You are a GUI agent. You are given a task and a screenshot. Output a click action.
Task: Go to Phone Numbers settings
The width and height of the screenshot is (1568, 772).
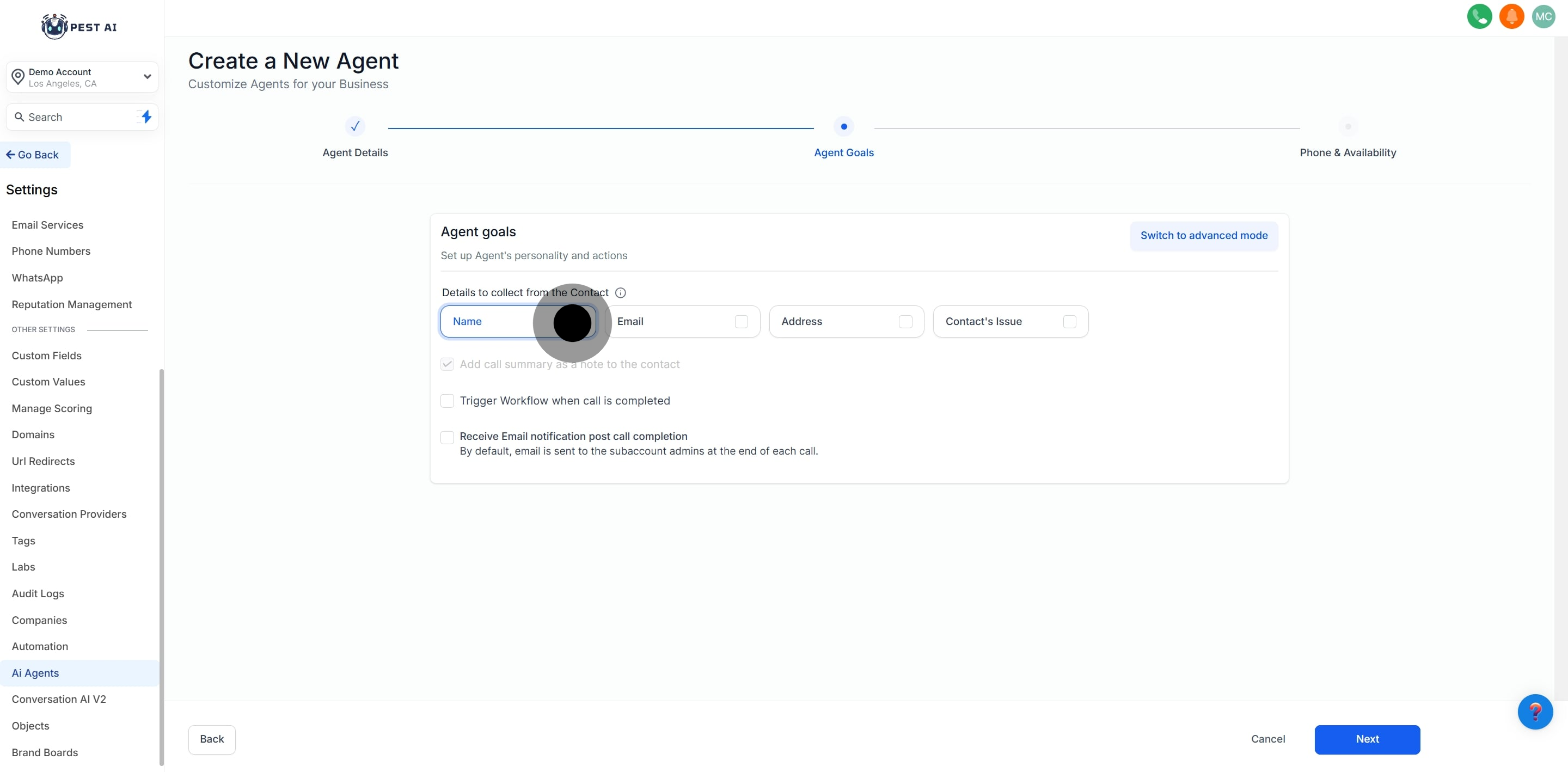(51, 251)
